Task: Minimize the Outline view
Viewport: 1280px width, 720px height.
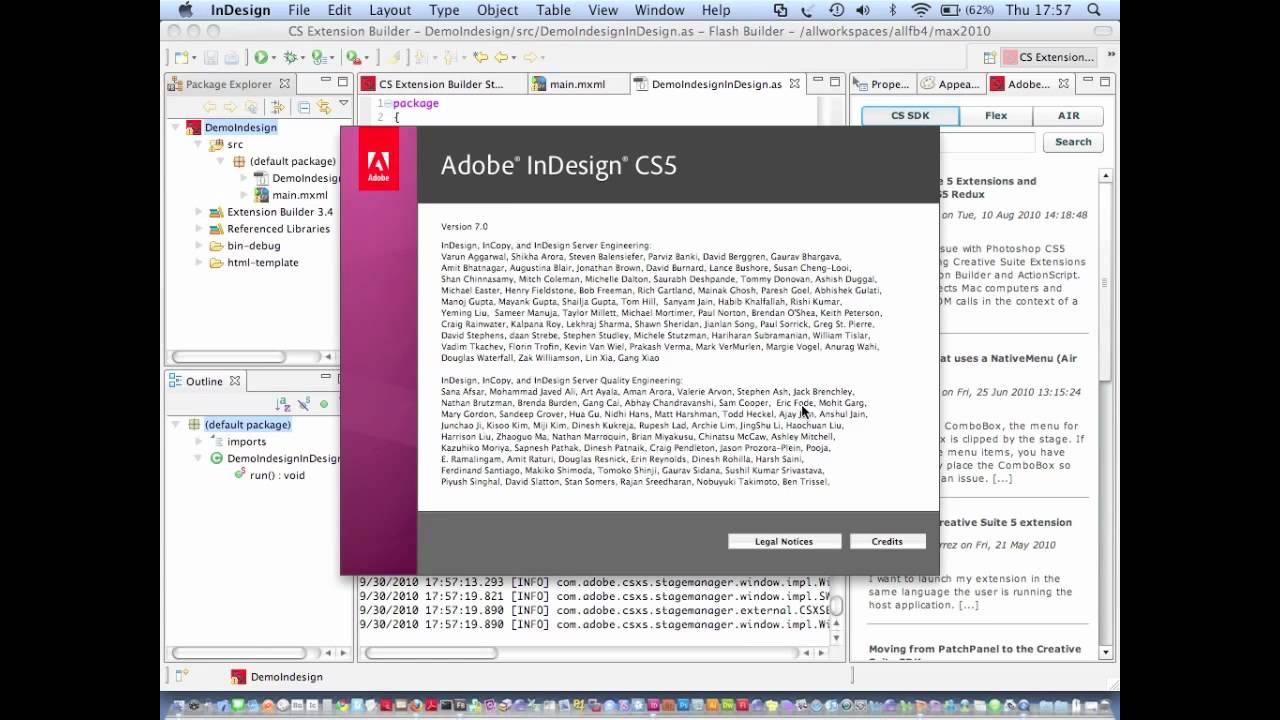Action: pyautogui.click(x=326, y=377)
